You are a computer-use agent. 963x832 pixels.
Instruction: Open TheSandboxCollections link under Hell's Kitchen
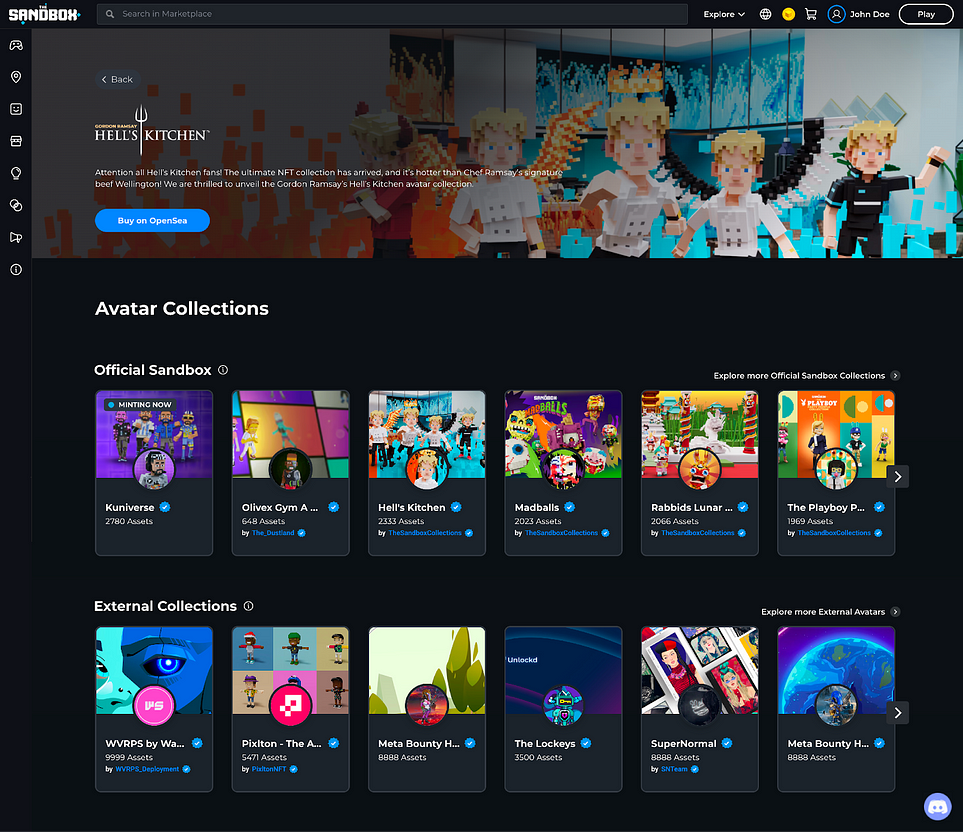pos(425,533)
